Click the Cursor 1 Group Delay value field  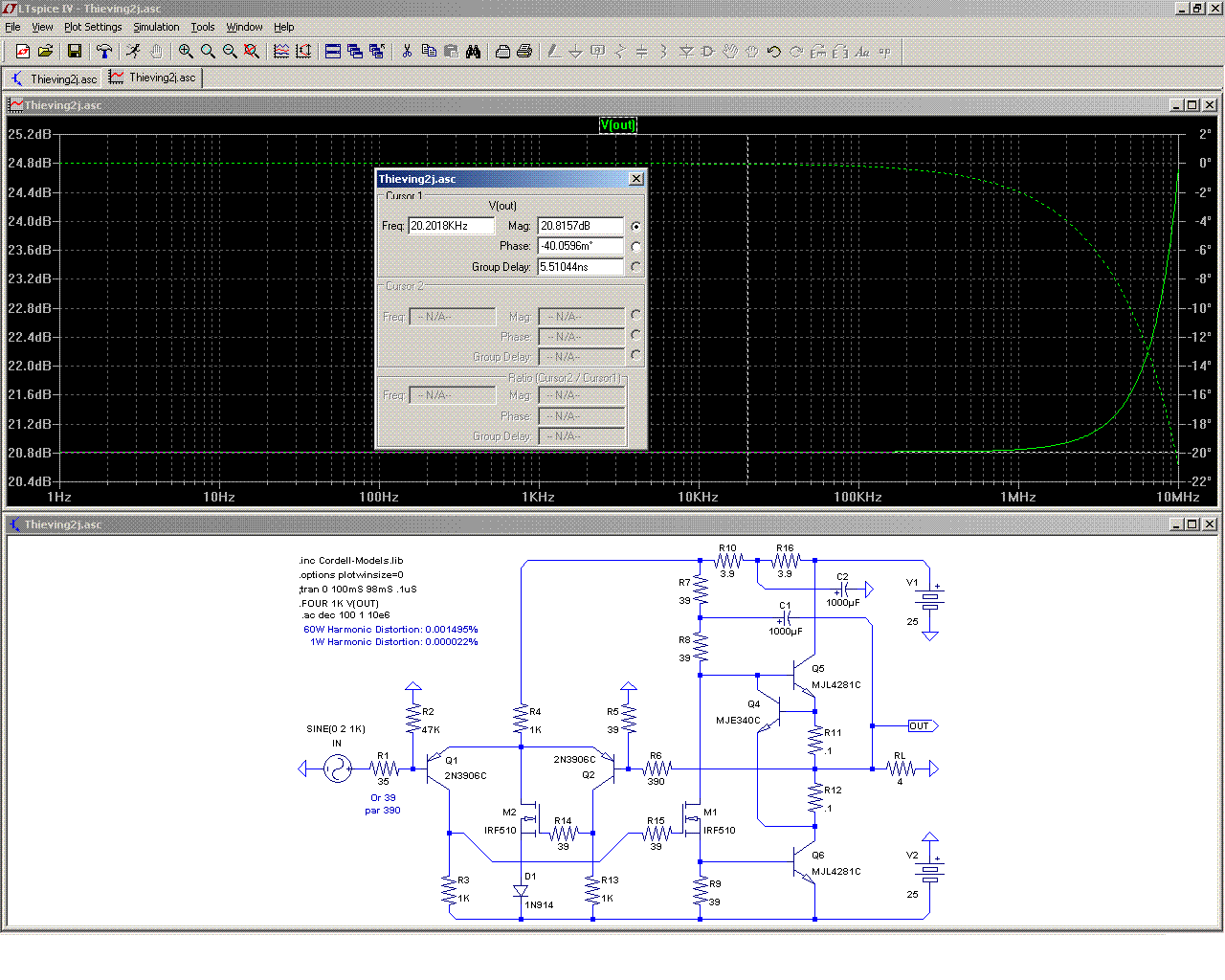(581, 267)
